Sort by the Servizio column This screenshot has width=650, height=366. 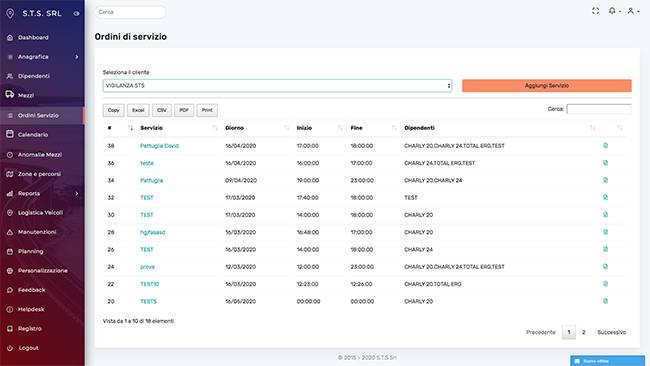coord(179,128)
